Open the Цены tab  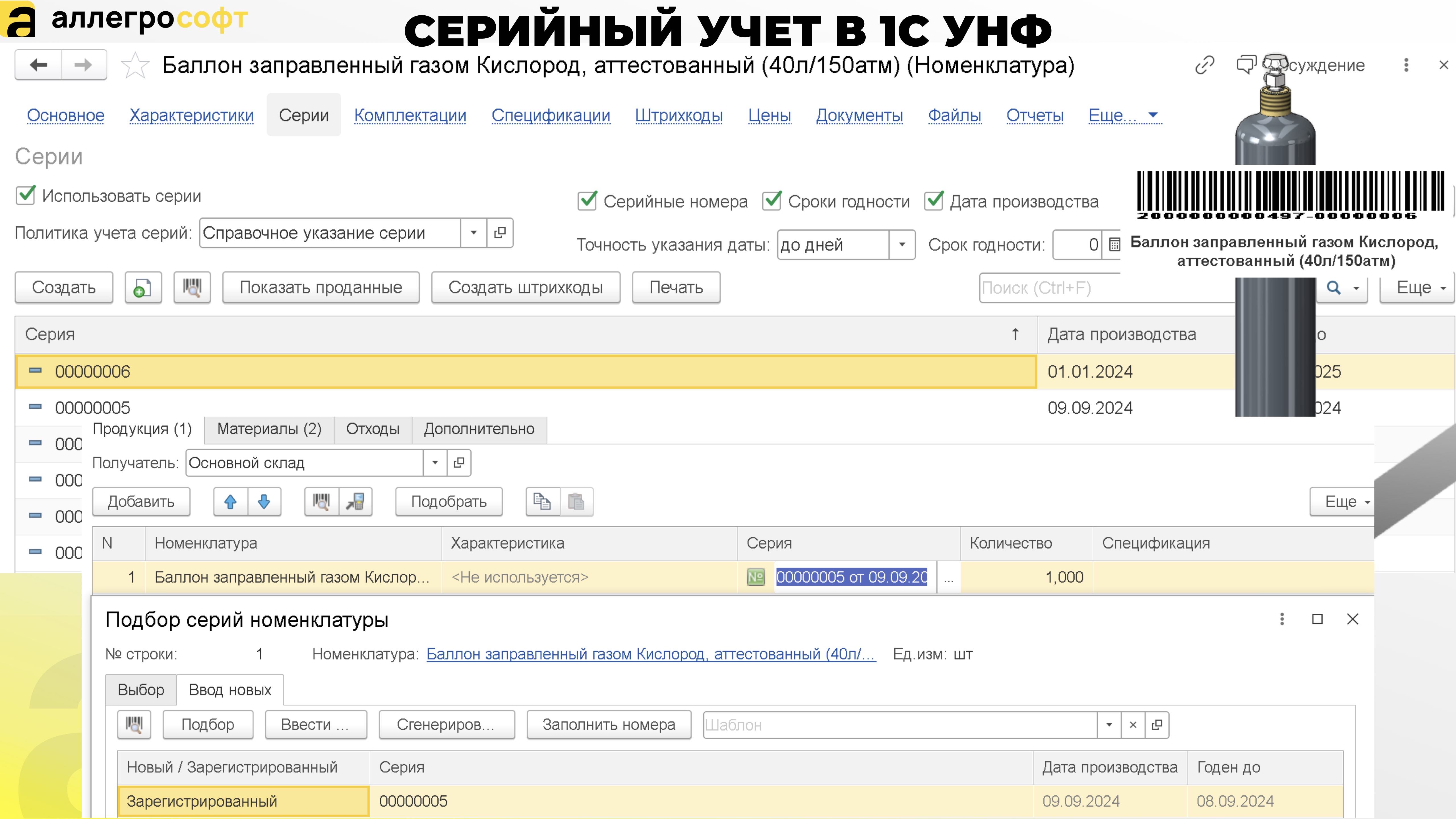769,115
